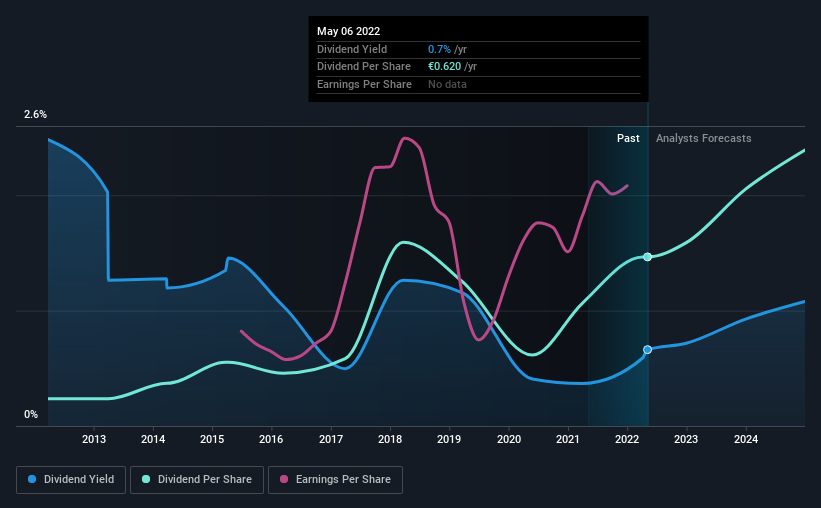The height and width of the screenshot is (508, 821).
Task: Toggle the Dividend Yield legend button
Action: (71, 480)
